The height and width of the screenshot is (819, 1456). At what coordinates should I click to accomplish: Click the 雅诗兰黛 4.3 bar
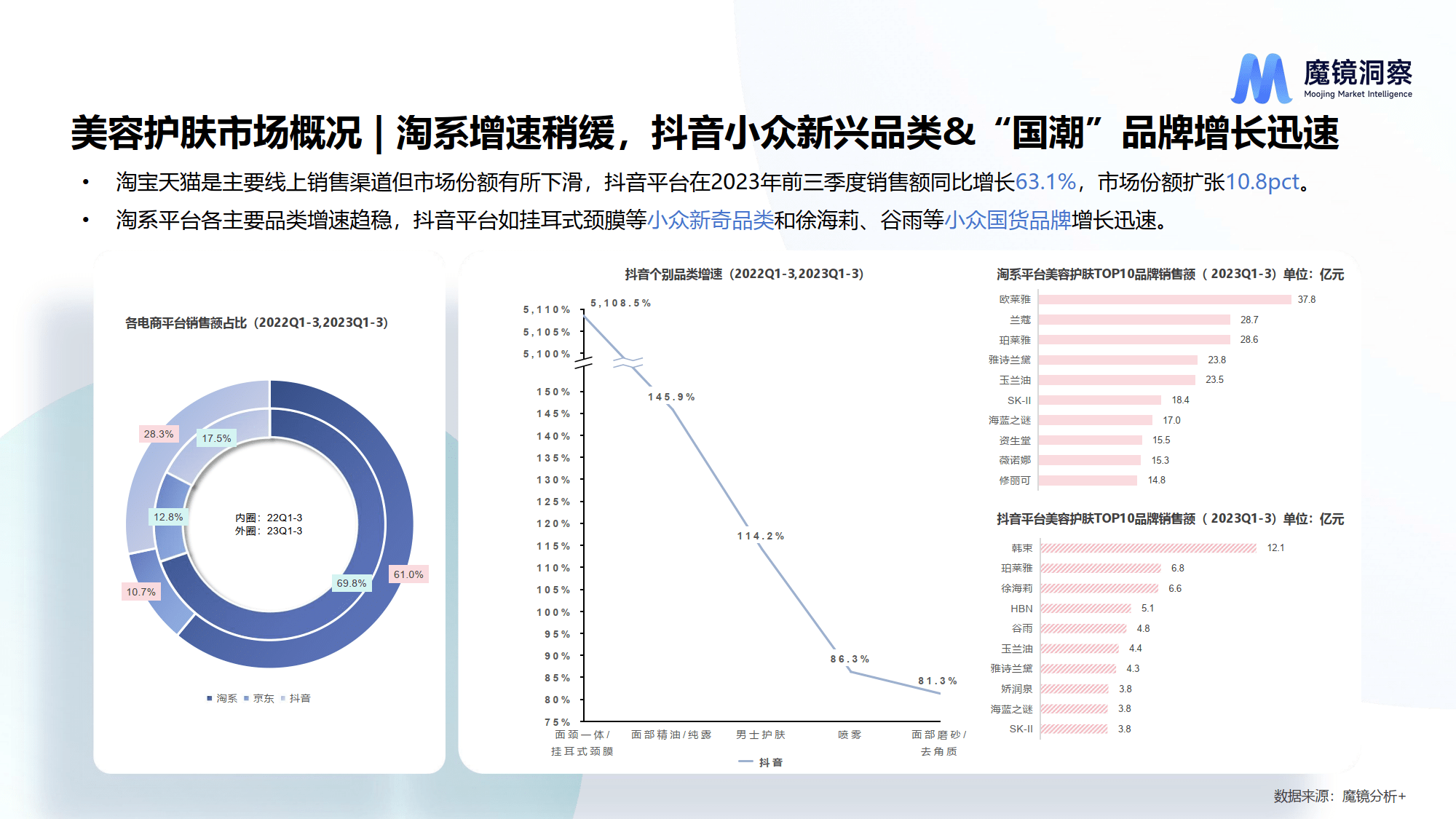click(1079, 668)
